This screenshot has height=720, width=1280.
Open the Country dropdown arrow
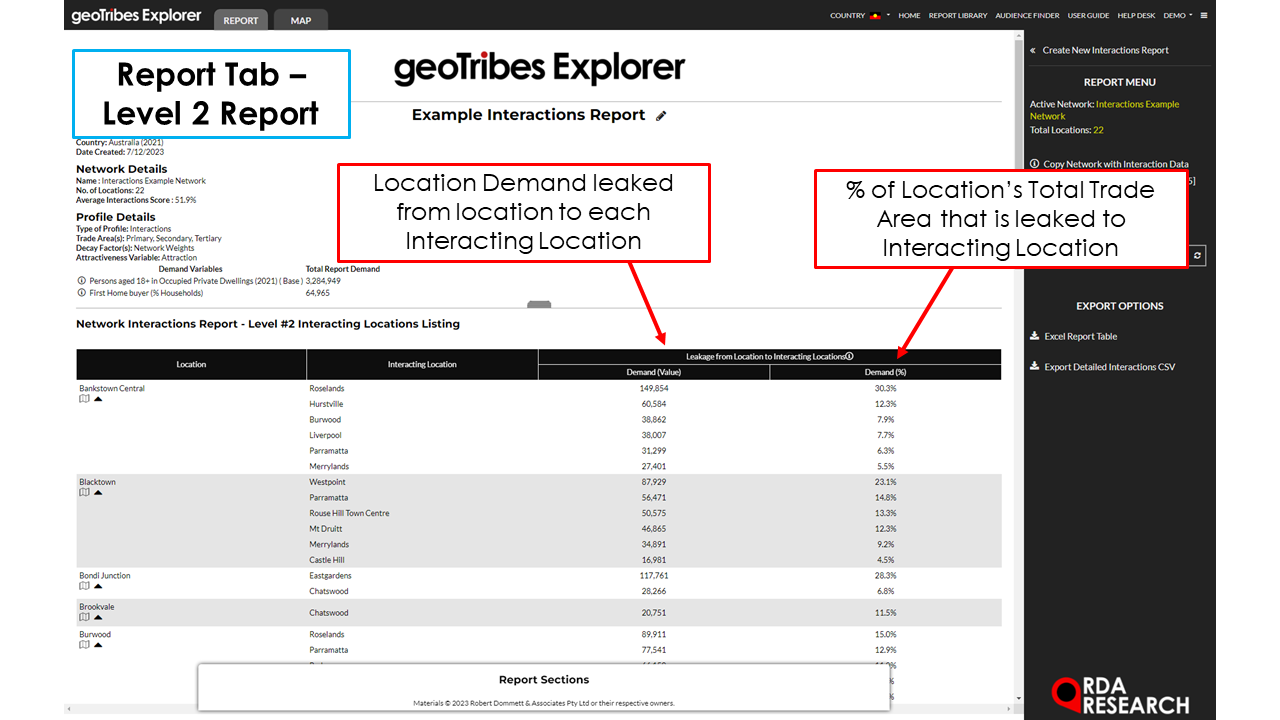click(x=888, y=16)
